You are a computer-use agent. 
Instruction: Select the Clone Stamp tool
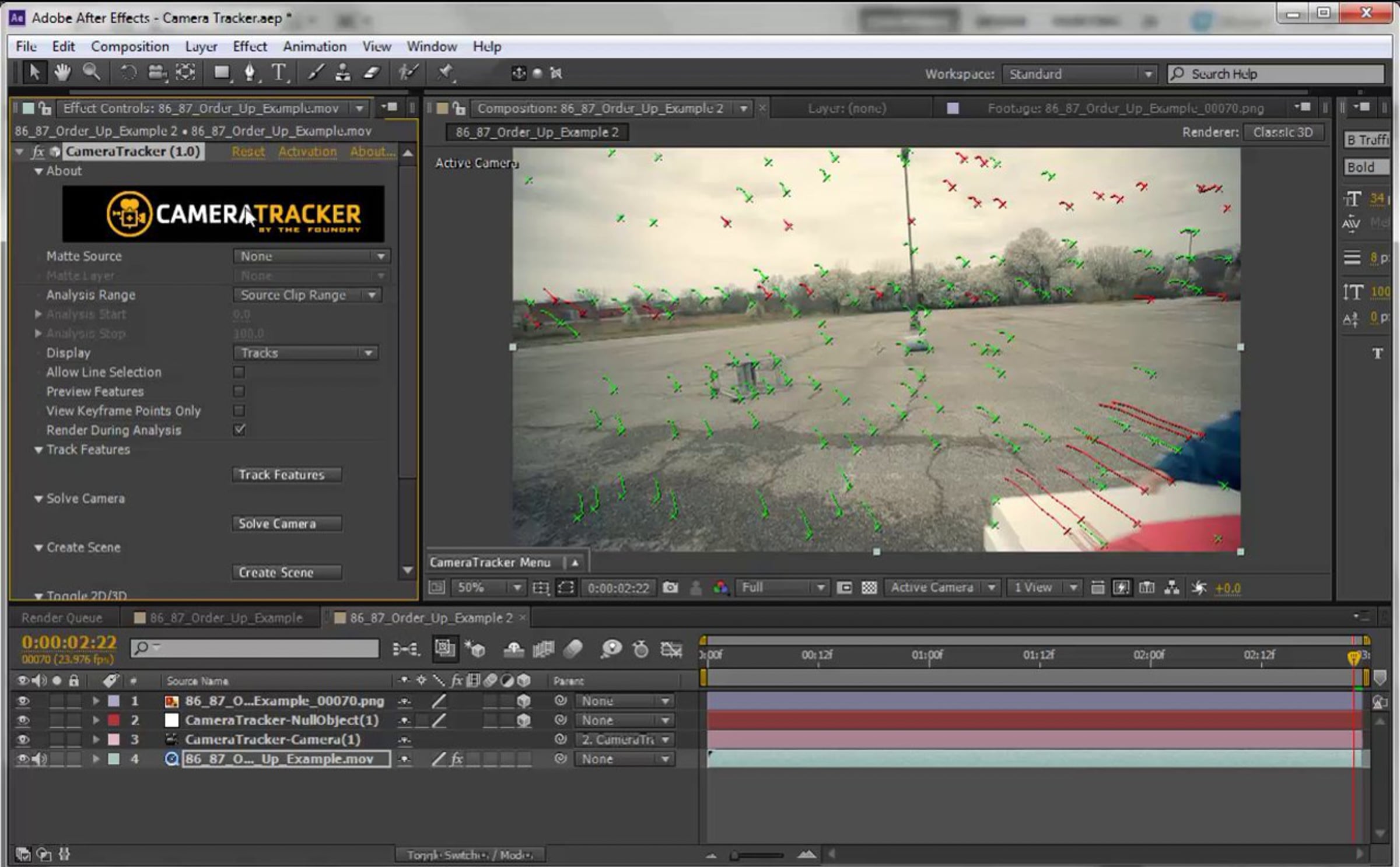(x=343, y=72)
